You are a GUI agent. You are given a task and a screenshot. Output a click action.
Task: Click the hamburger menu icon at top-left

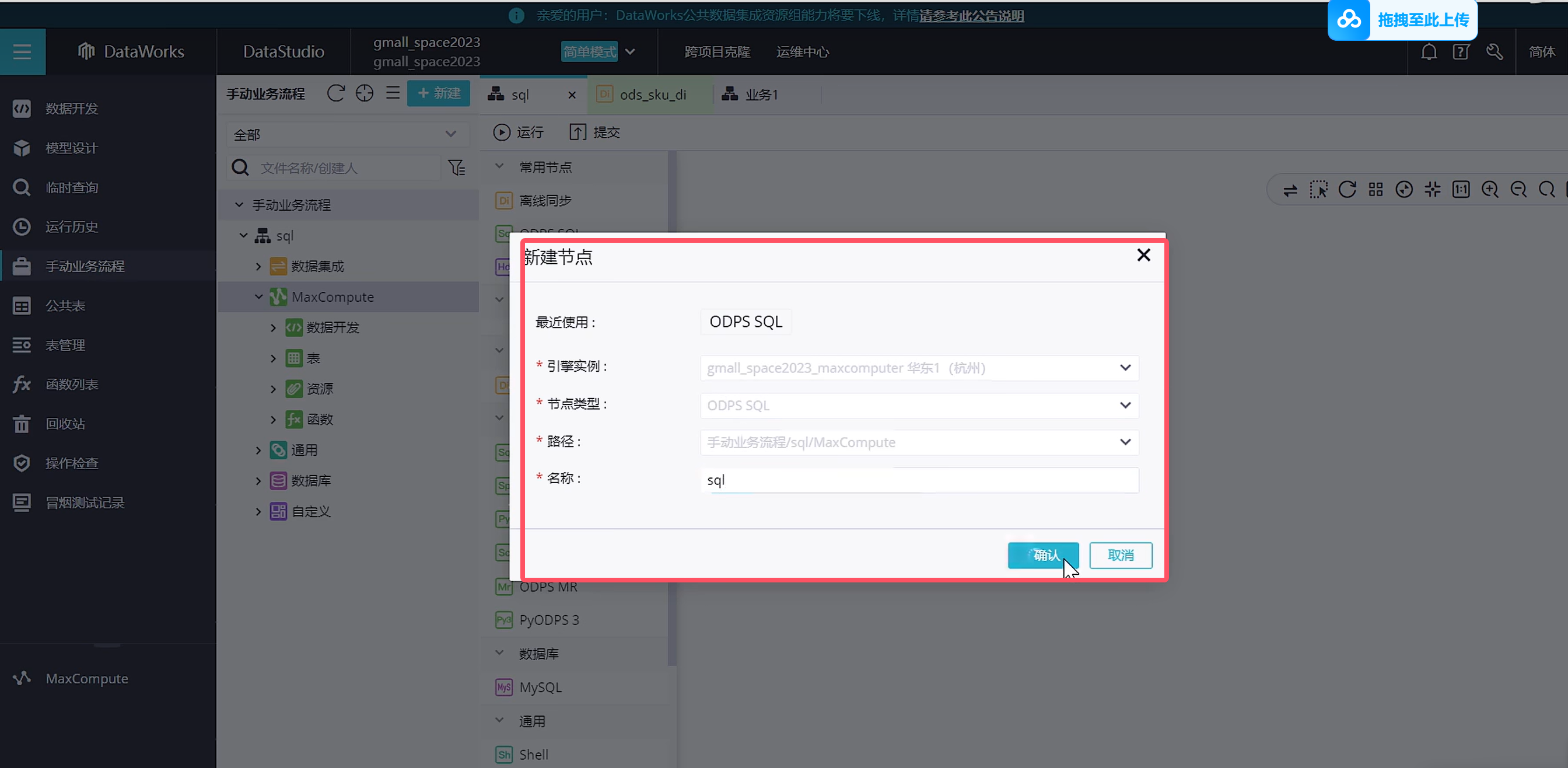pos(22,52)
